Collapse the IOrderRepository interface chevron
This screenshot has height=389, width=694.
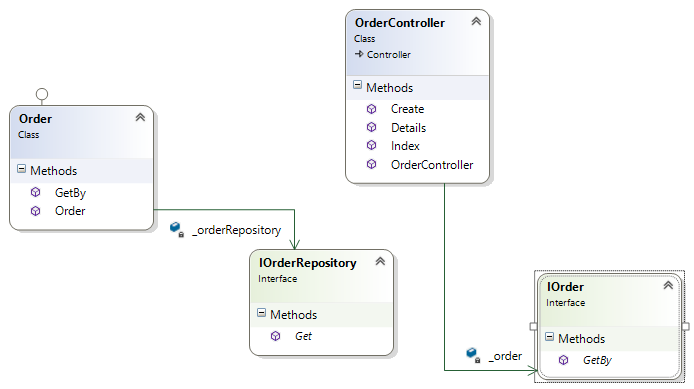pyautogui.click(x=380, y=261)
